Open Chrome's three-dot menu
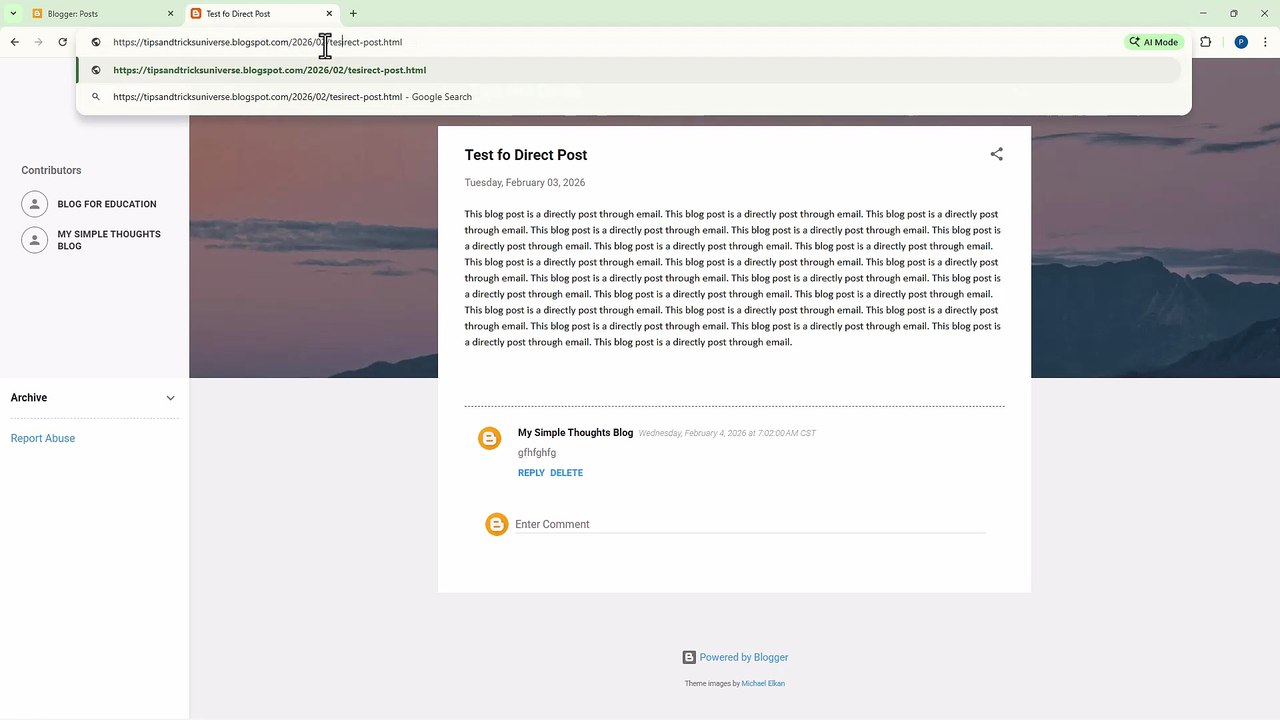This screenshot has width=1280, height=720. pos(1266,42)
